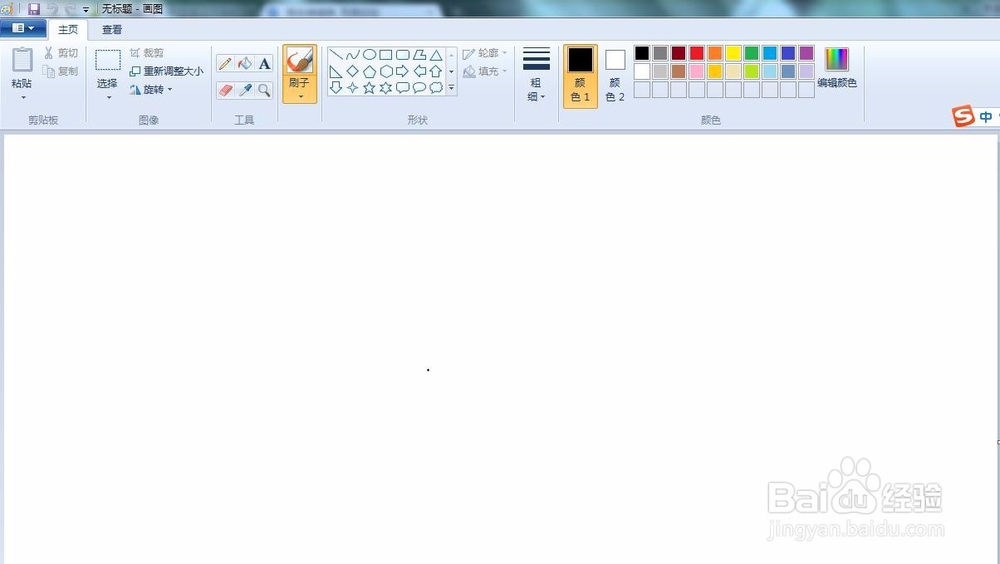
Task: Switch to the Home (主页) tab
Action: tap(68, 29)
